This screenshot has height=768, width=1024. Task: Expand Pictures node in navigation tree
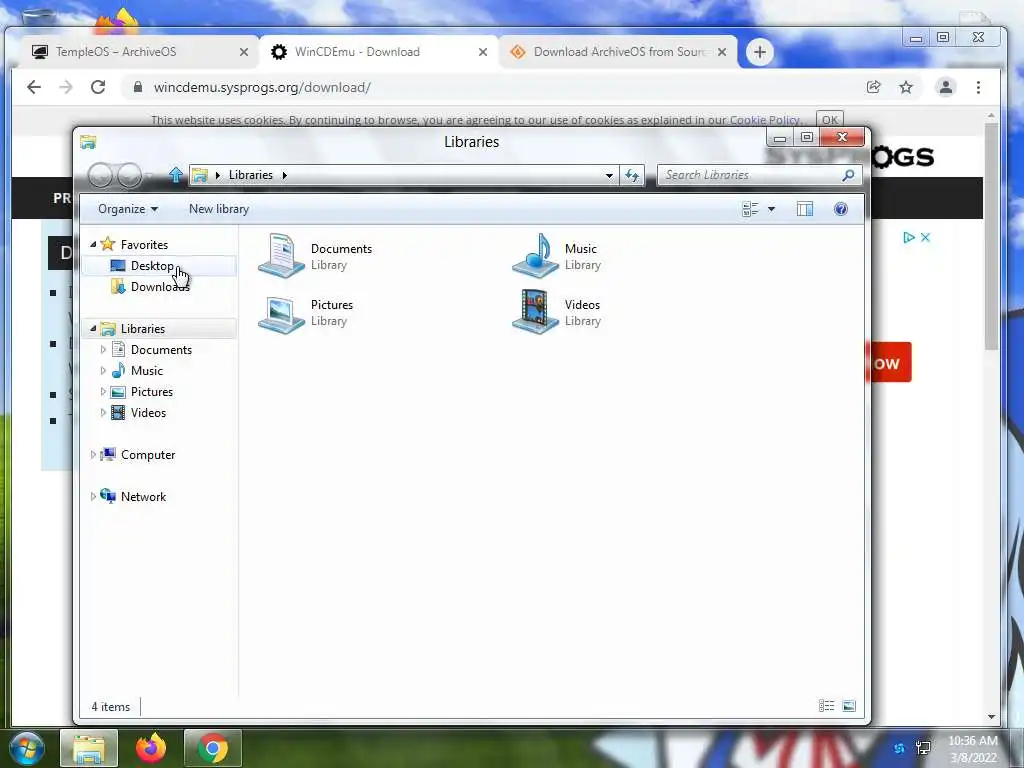click(103, 391)
